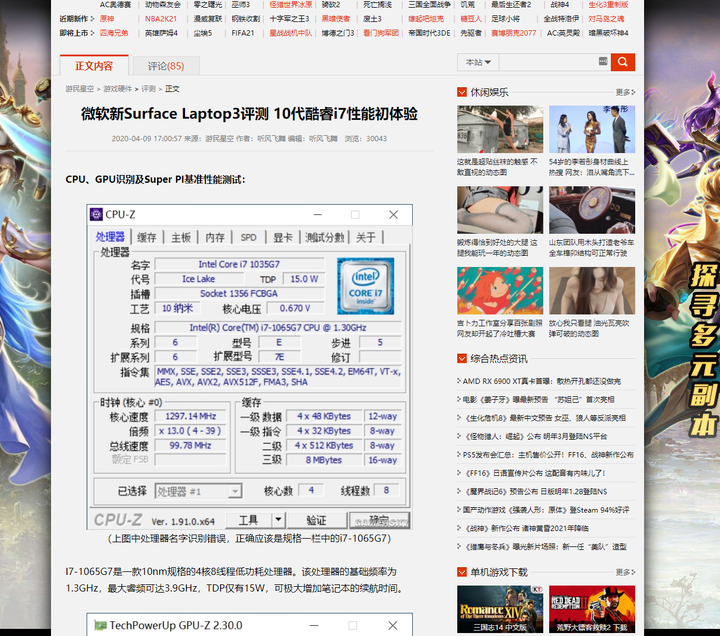Viewport: 720px width, 636px height.
Task: Click the 单机游戏下载 section header icon
Action: 462,572
